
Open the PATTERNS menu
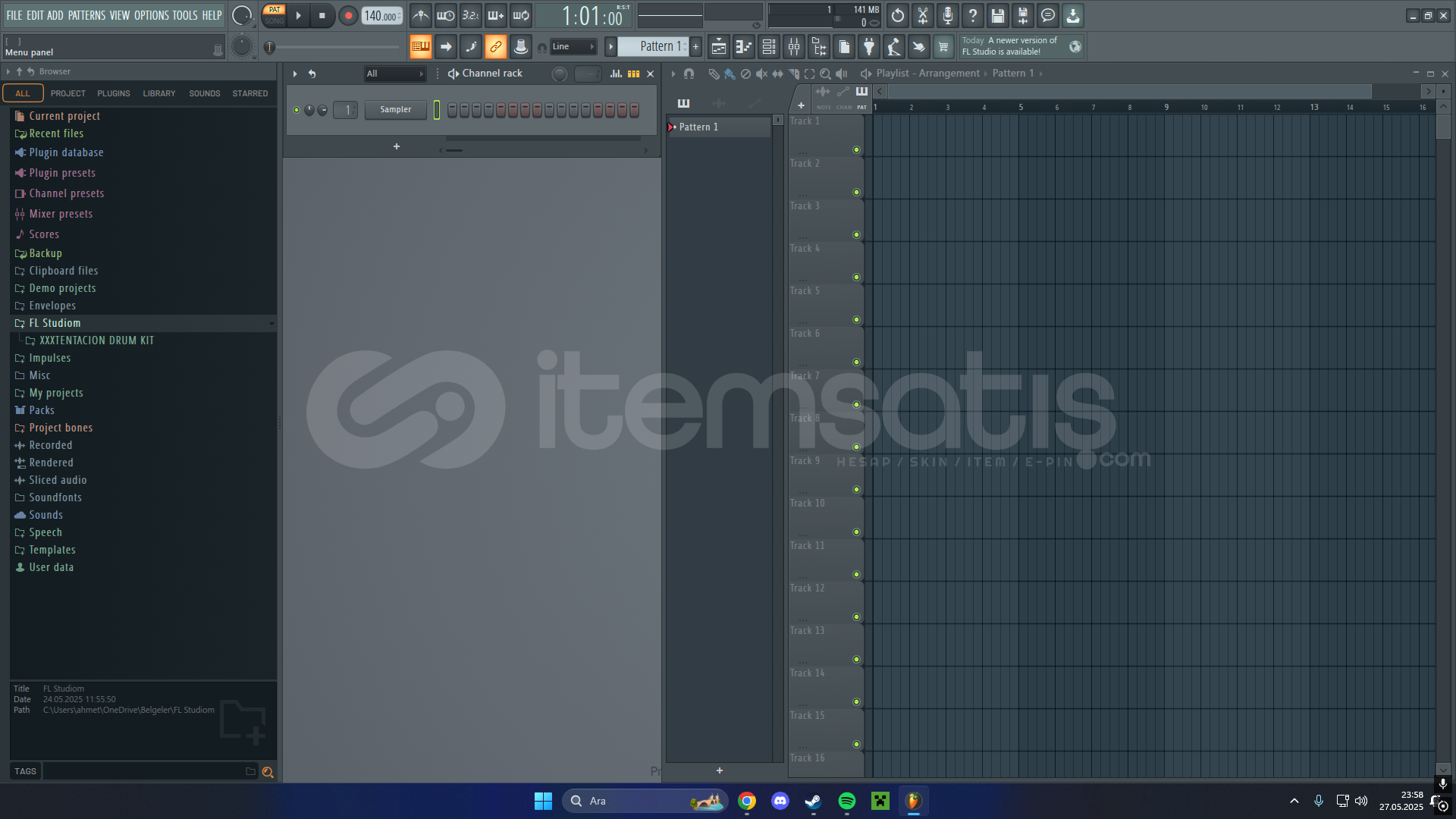[x=86, y=15]
